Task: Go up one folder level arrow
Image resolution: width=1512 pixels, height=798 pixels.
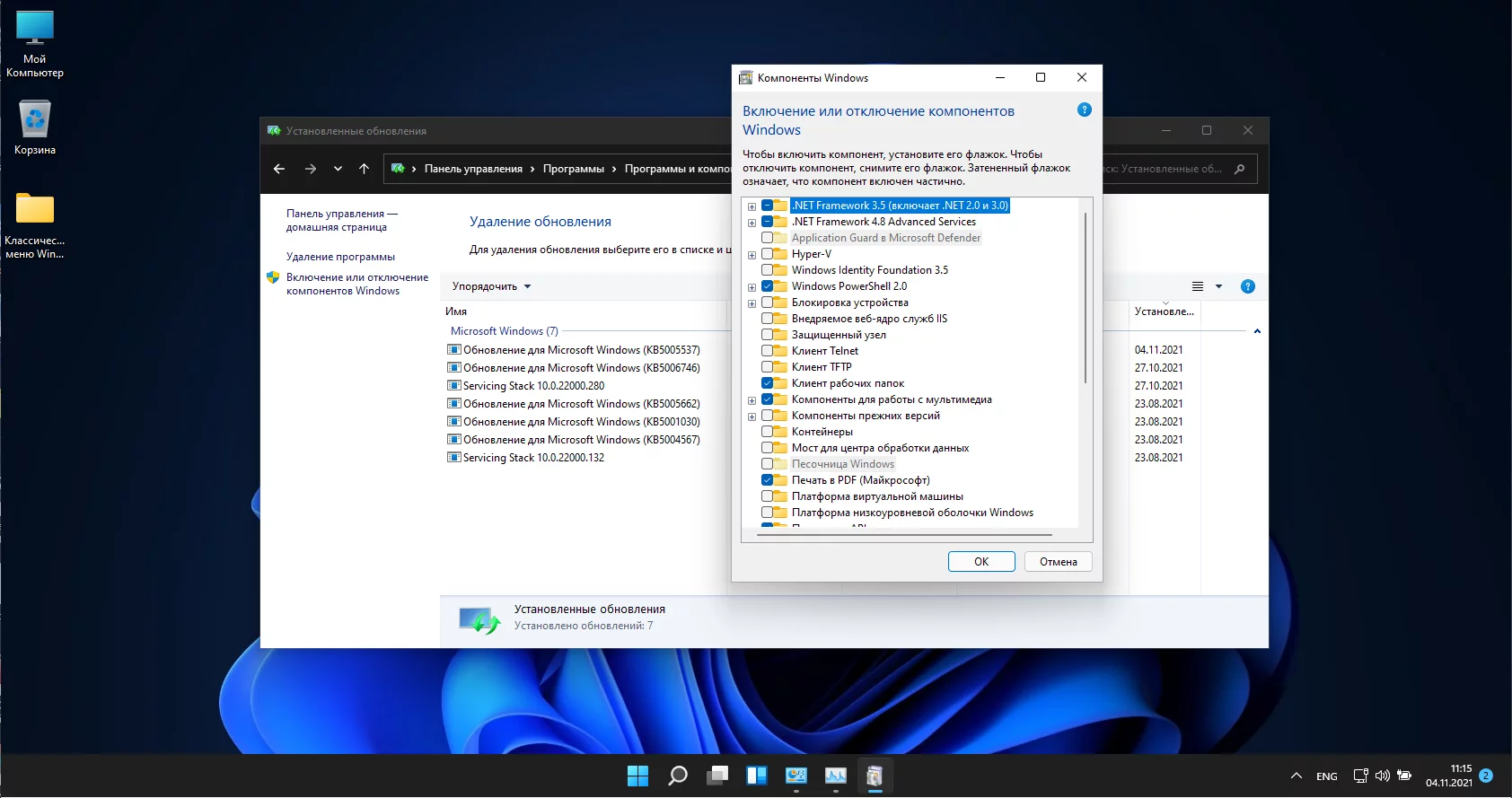Action: (364, 169)
